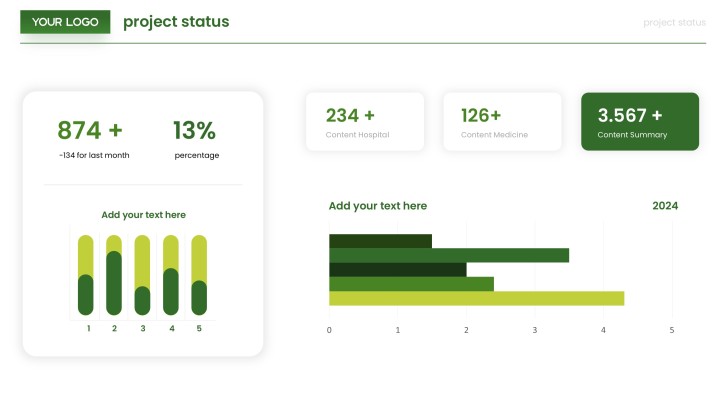Open the 126+ Content Medicine card

click(x=502, y=122)
